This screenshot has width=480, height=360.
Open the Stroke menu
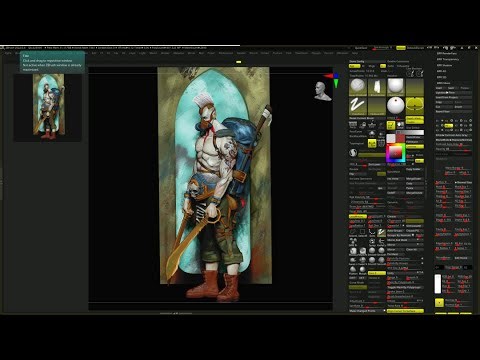pos(265,53)
